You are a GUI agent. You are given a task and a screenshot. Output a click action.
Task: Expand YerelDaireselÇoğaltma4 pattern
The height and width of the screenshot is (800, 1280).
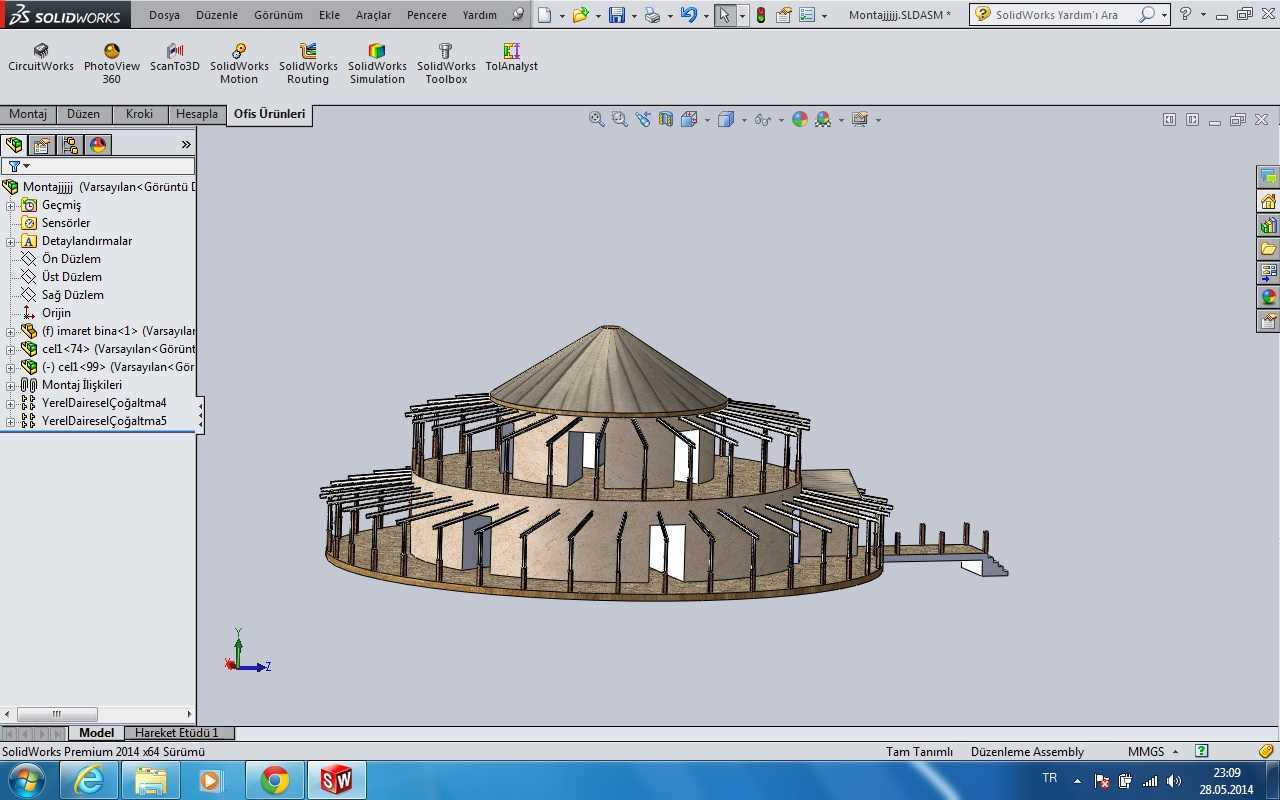pos(11,403)
